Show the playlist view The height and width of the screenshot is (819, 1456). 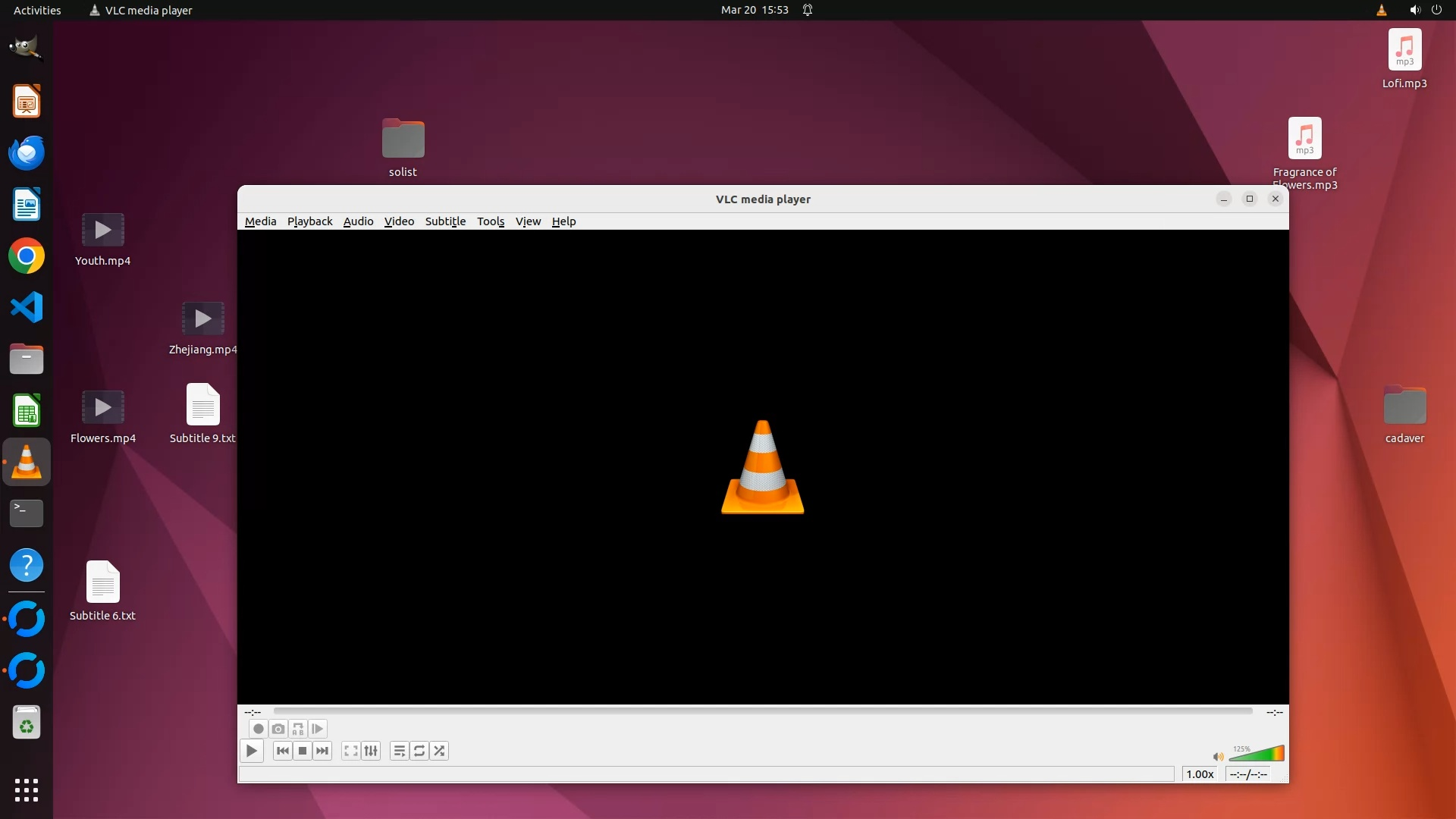coord(400,751)
